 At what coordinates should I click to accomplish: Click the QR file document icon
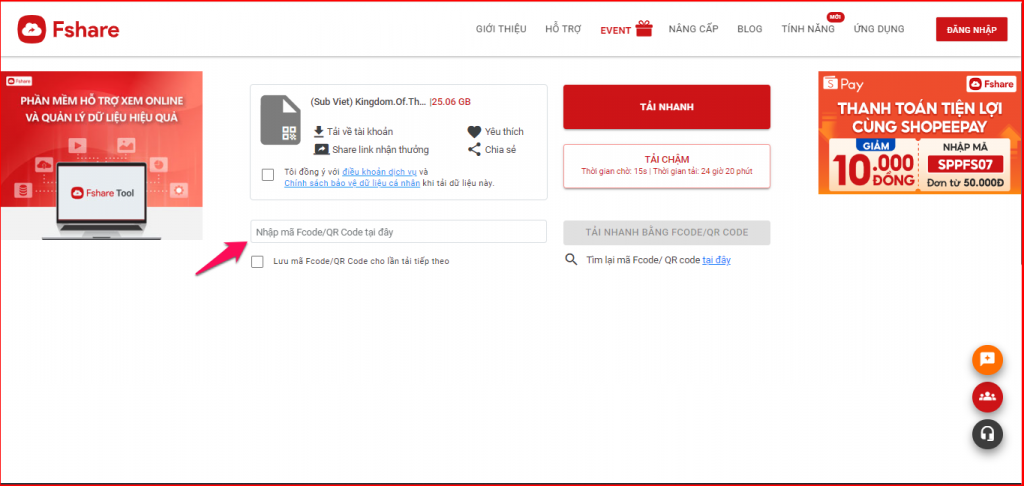(280, 119)
